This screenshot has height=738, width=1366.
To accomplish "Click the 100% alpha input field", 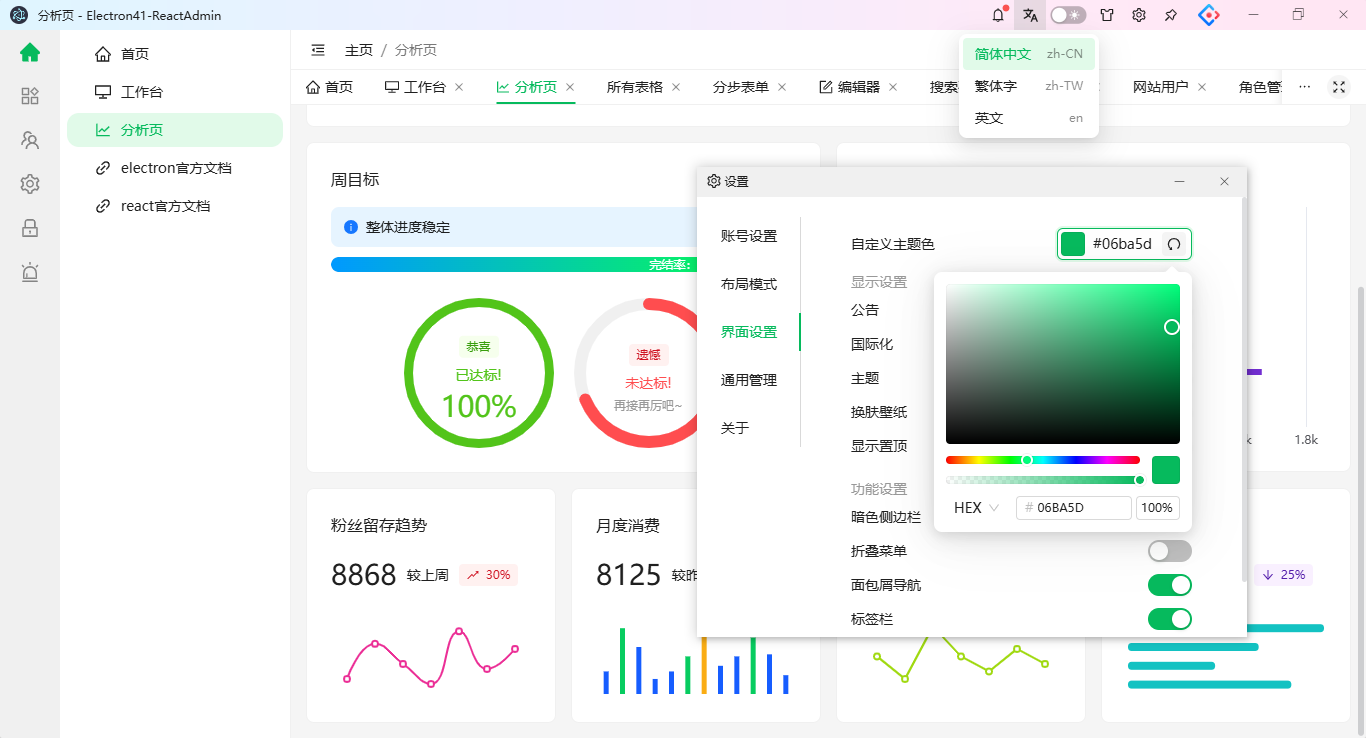I will pos(1157,508).
